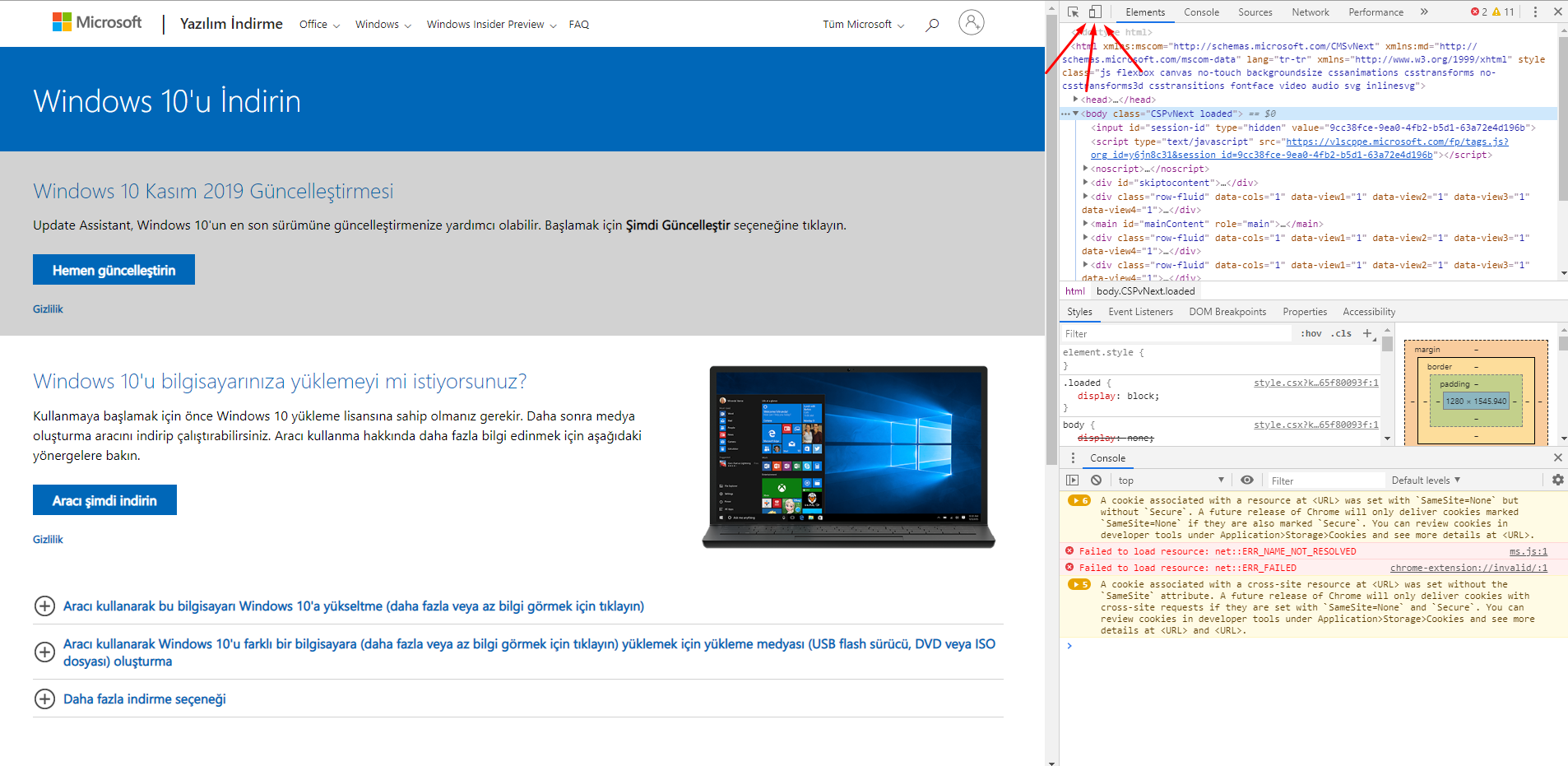Open the 'top' JavaScript context dropdown
This screenshot has width=1568, height=766.
click(x=1171, y=480)
